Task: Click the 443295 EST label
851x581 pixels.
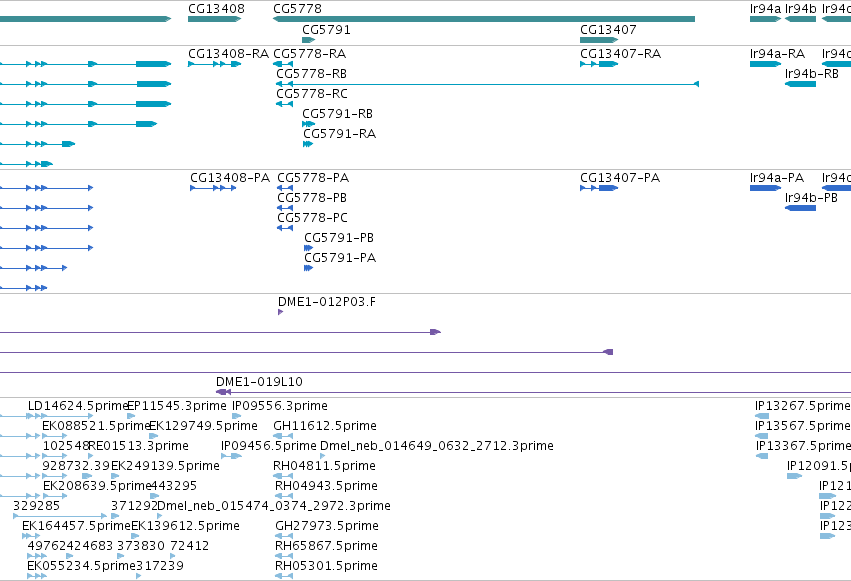Action: 173,486
